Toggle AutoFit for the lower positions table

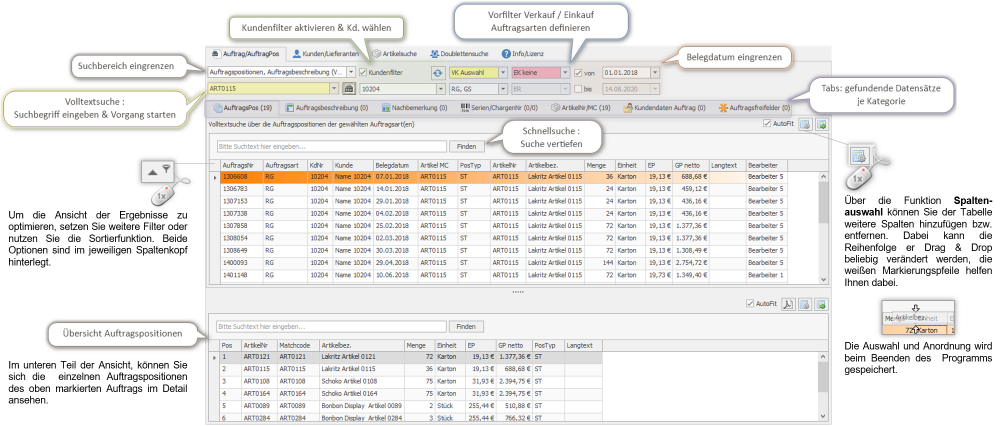coord(750,304)
